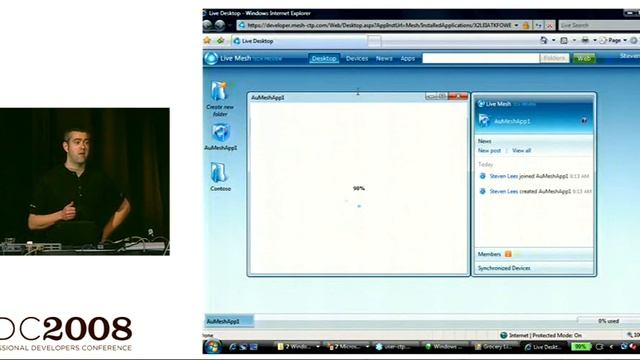
Task: Switch to the Apps tab
Action: click(407, 58)
